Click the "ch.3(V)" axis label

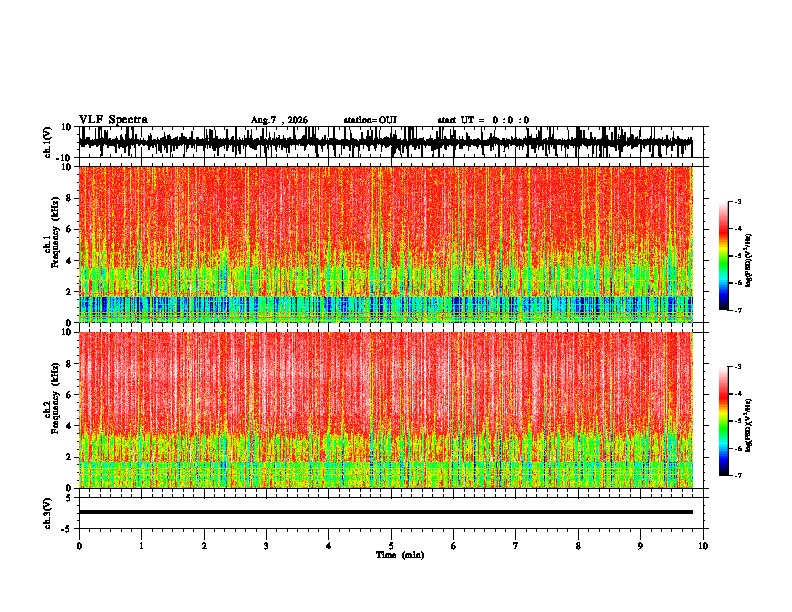[x=48, y=513]
